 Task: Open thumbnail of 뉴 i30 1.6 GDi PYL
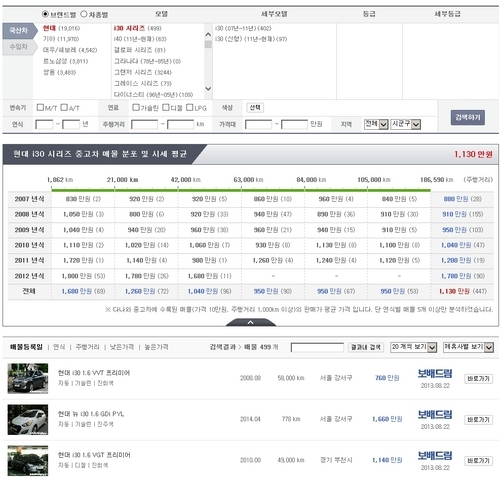(28, 419)
